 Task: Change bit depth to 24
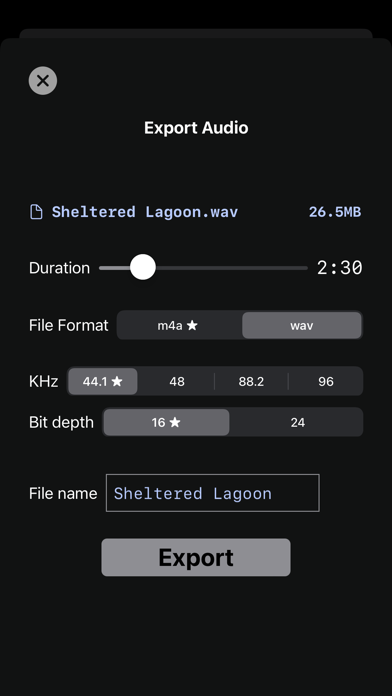(297, 422)
